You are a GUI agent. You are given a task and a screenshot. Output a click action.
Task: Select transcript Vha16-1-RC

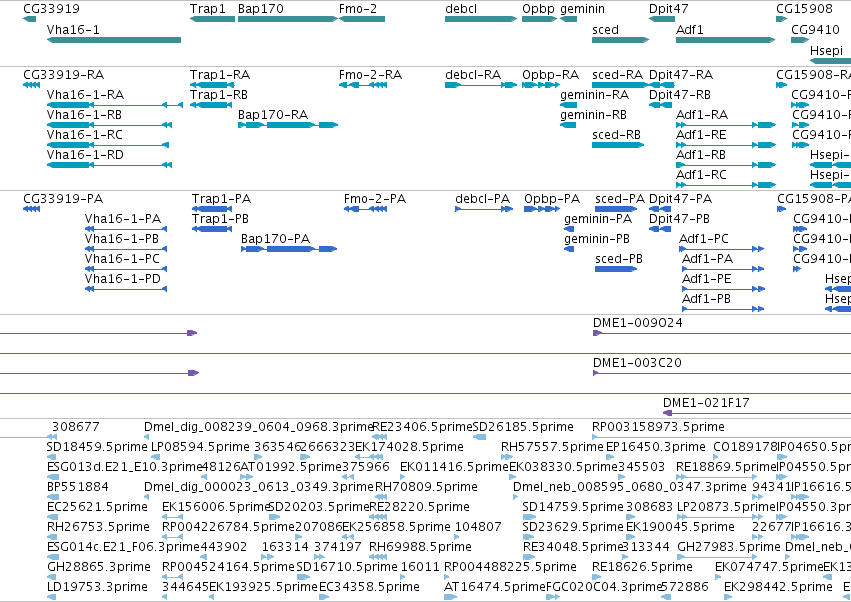coord(107,145)
